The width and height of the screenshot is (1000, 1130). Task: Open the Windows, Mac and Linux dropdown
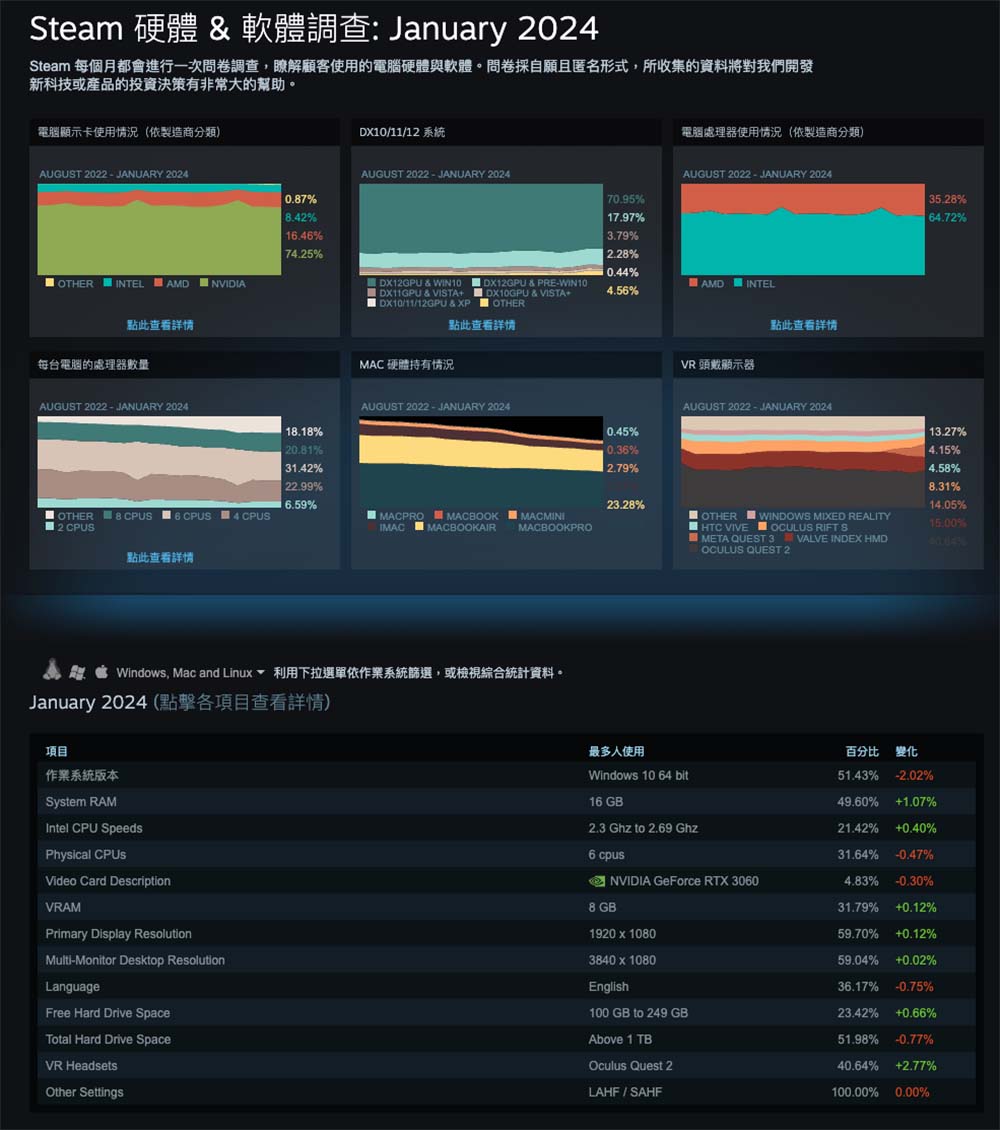coord(190,672)
